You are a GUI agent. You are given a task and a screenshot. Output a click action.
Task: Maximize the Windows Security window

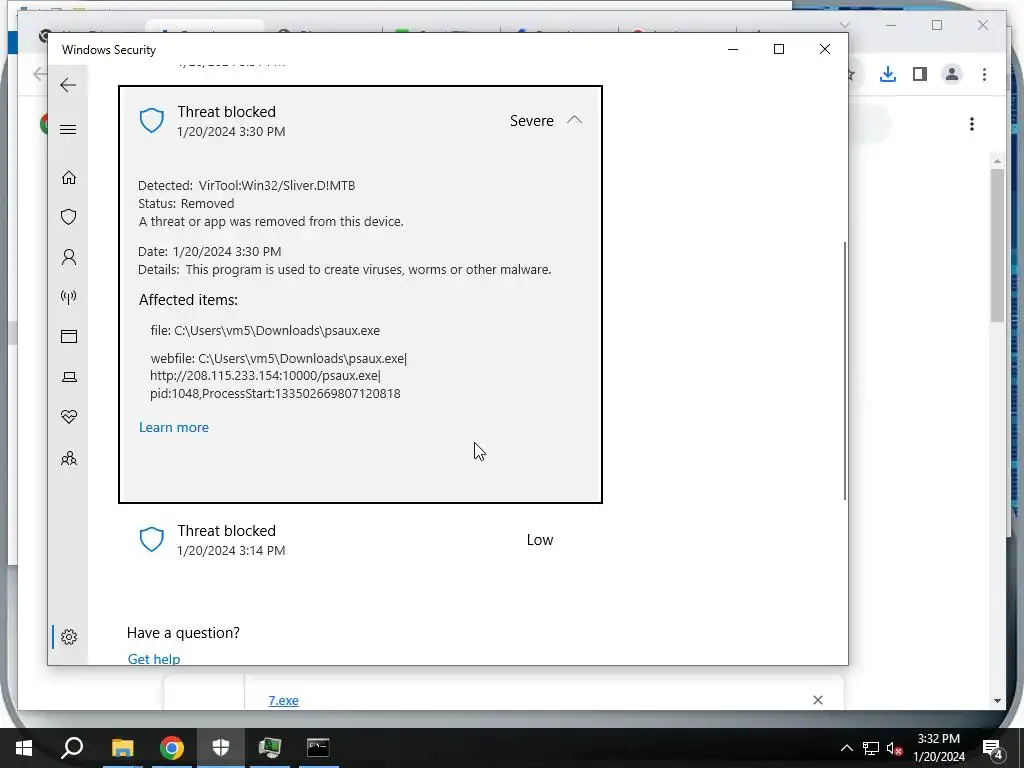tap(778, 49)
